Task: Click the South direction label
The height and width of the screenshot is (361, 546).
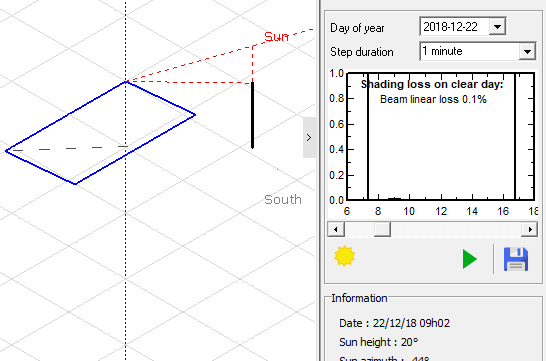Action: (283, 199)
